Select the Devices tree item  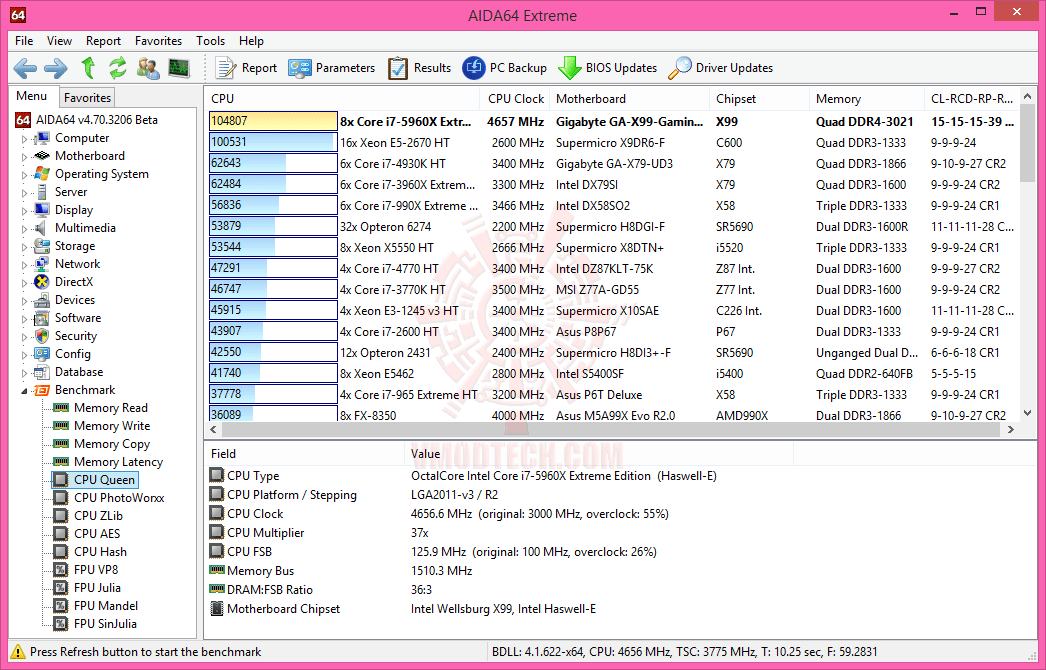pos(75,300)
